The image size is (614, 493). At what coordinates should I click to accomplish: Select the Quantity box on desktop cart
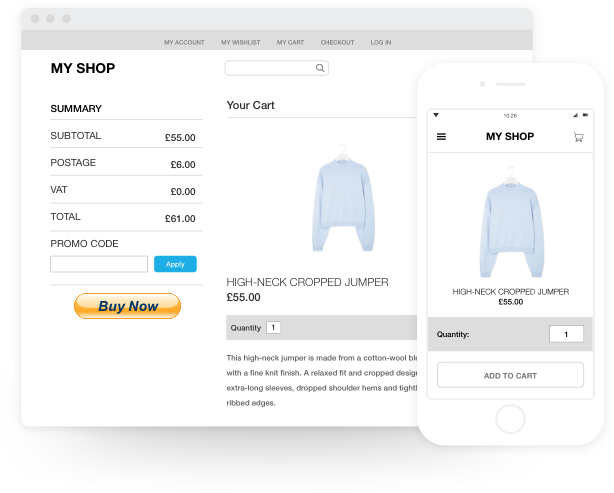273,327
